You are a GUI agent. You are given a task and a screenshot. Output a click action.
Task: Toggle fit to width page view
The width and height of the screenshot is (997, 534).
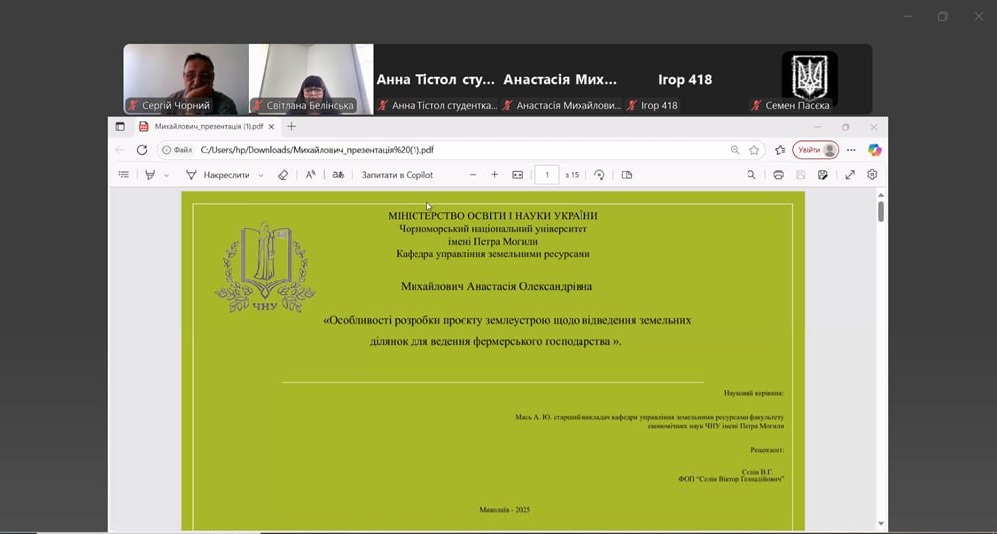point(518,175)
